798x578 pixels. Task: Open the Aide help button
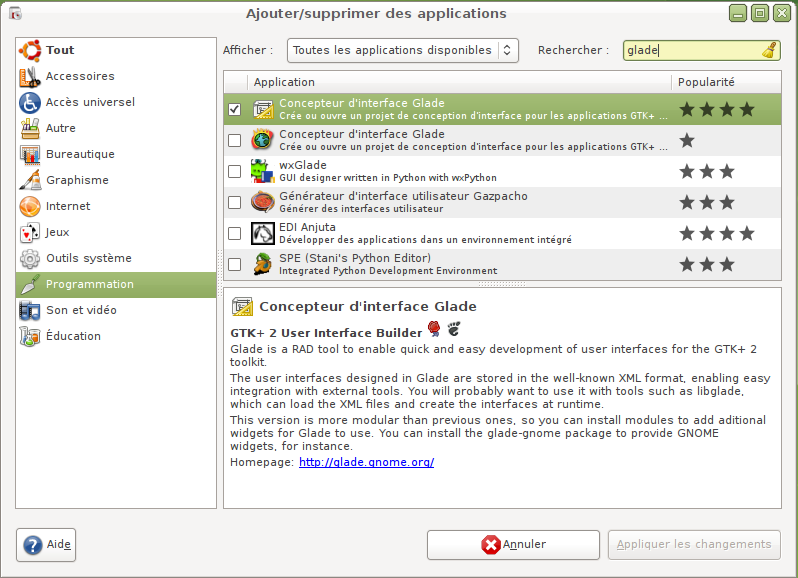46,545
